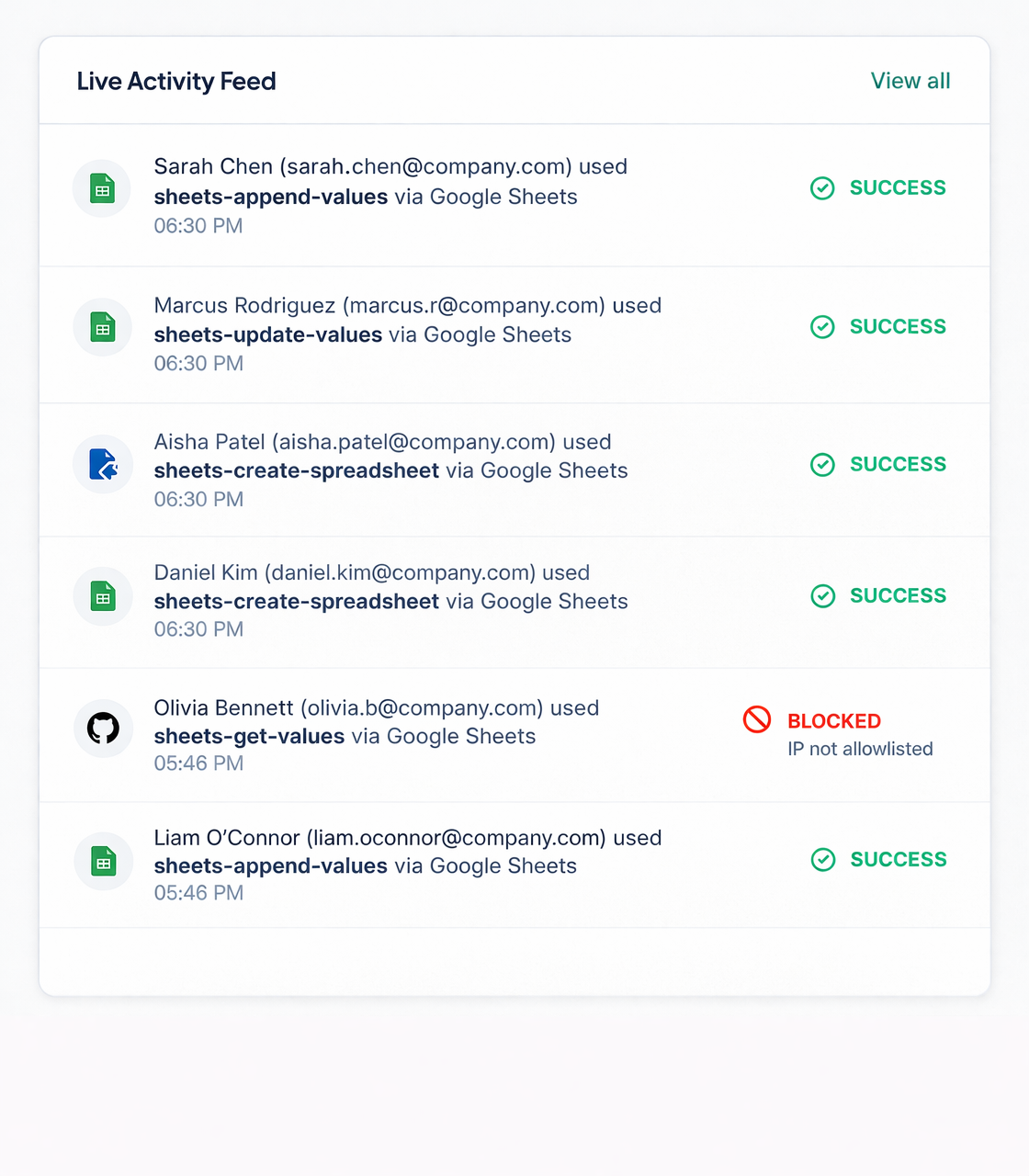Click the 'IP not allowlisted' reason text
The image size is (1029, 1176).
click(858, 749)
